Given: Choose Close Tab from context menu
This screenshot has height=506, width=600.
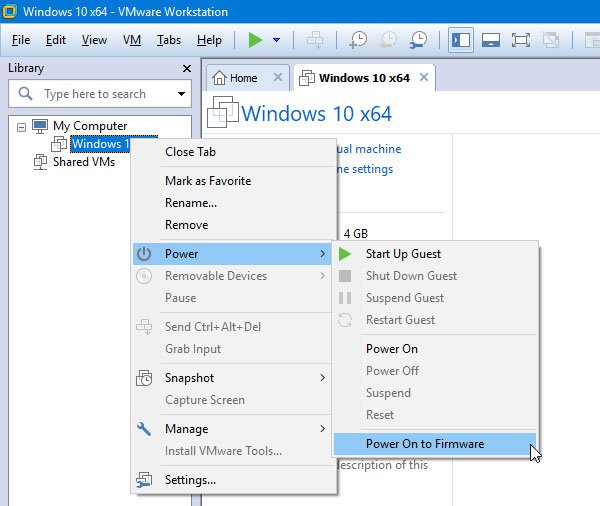Looking at the screenshot, I should click(x=234, y=152).
